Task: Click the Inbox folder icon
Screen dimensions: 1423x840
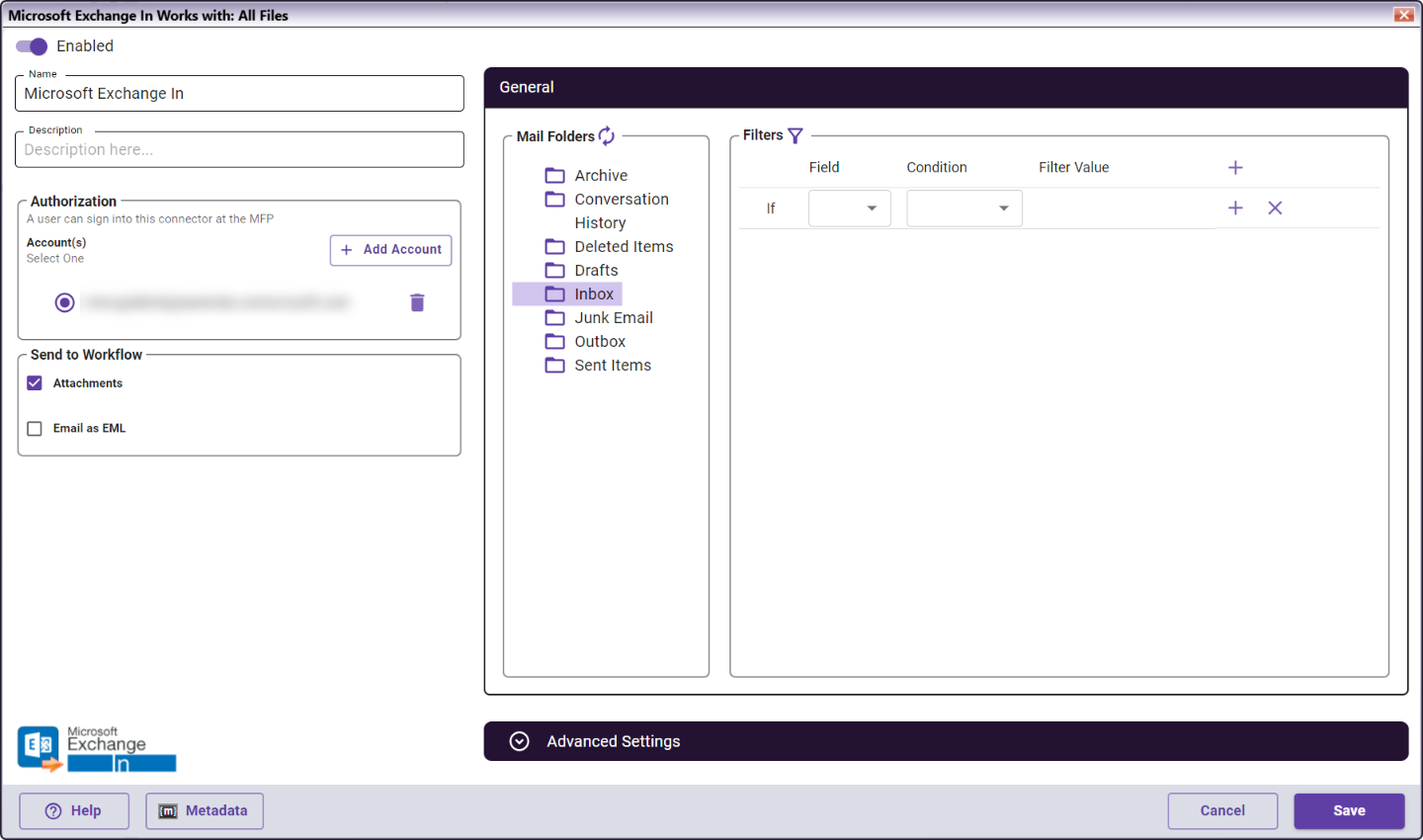Action: click(555, 294)
